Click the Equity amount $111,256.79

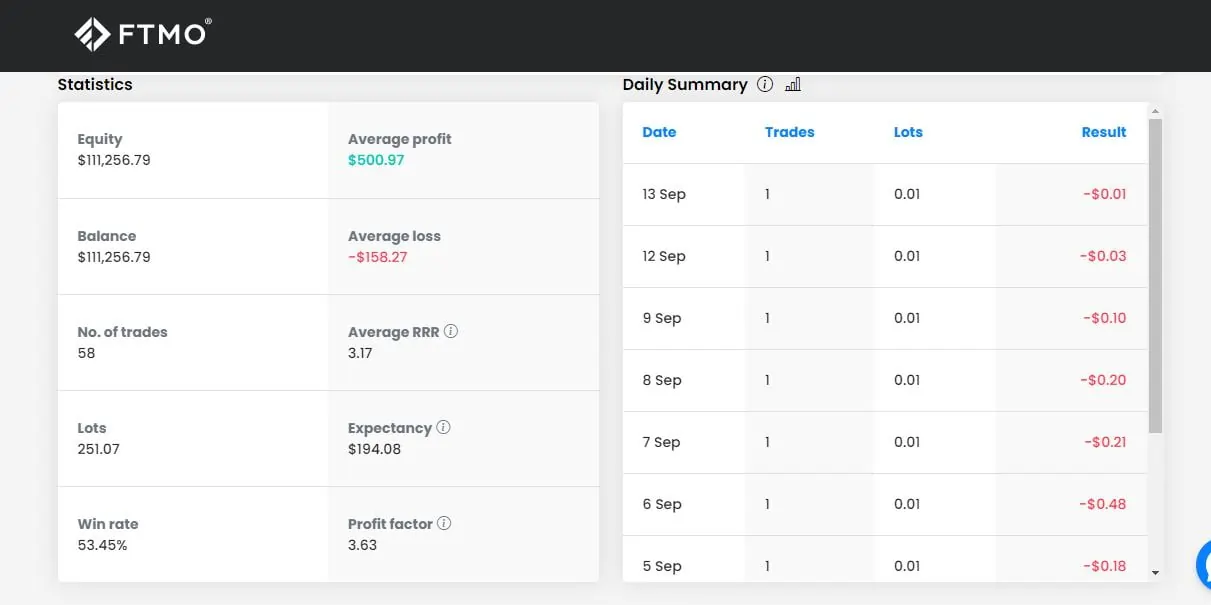click(114, 160)
